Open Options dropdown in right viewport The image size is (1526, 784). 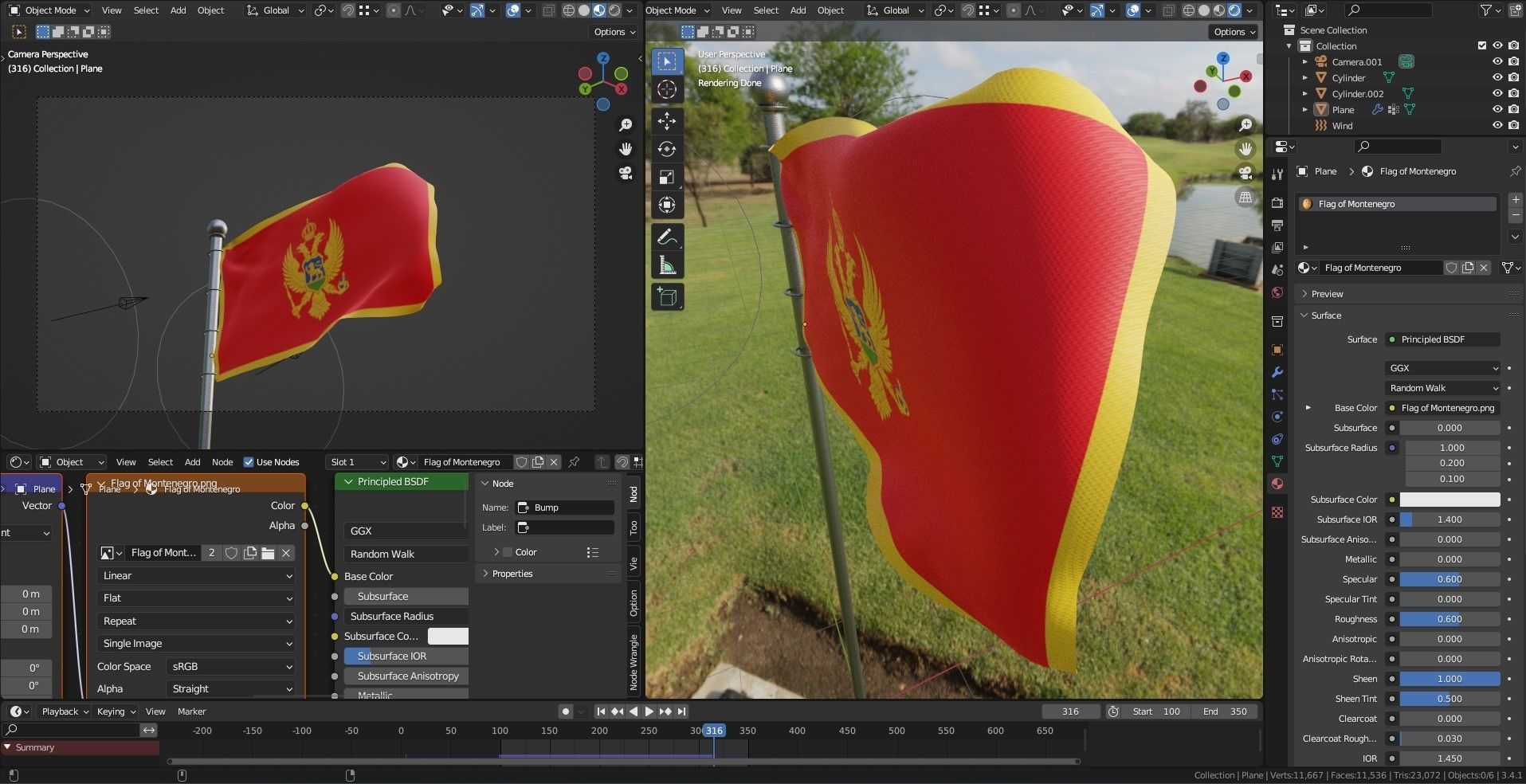point(1234,32)
